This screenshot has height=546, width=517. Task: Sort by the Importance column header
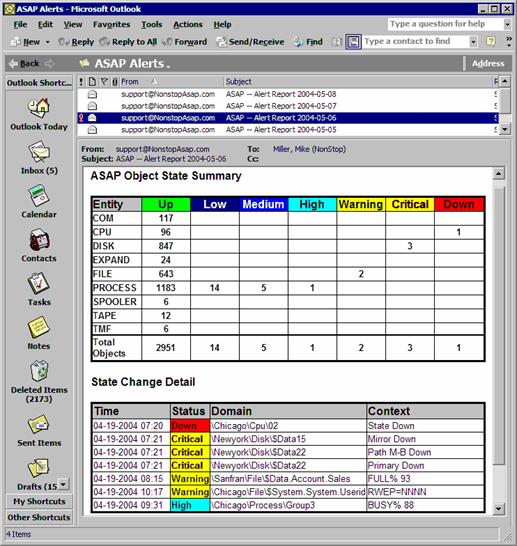click(x=81, y=82)
